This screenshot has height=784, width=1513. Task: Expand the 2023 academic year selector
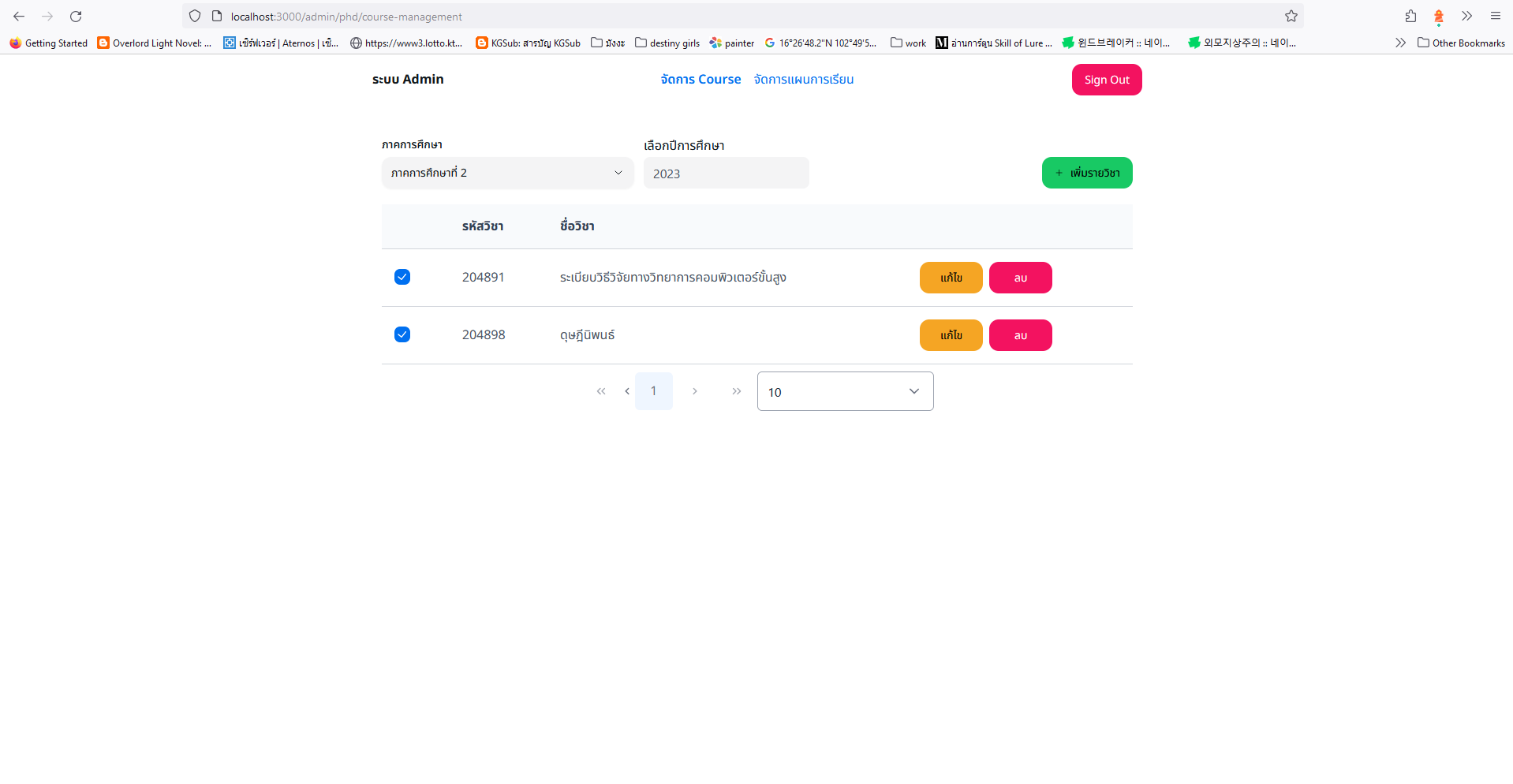(726, 173)
